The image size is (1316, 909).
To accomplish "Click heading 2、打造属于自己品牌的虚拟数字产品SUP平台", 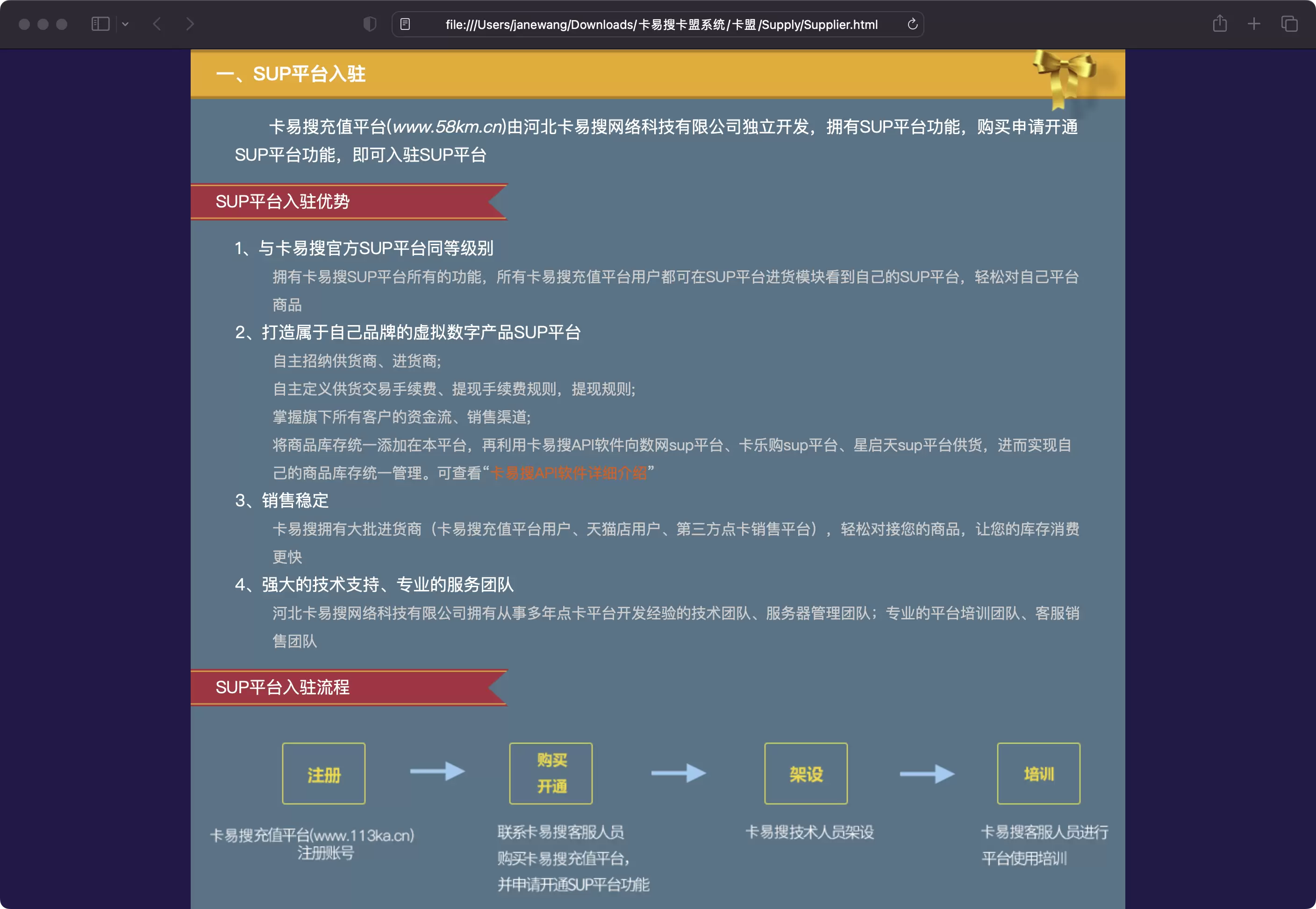I will click(x=408, y=333).
